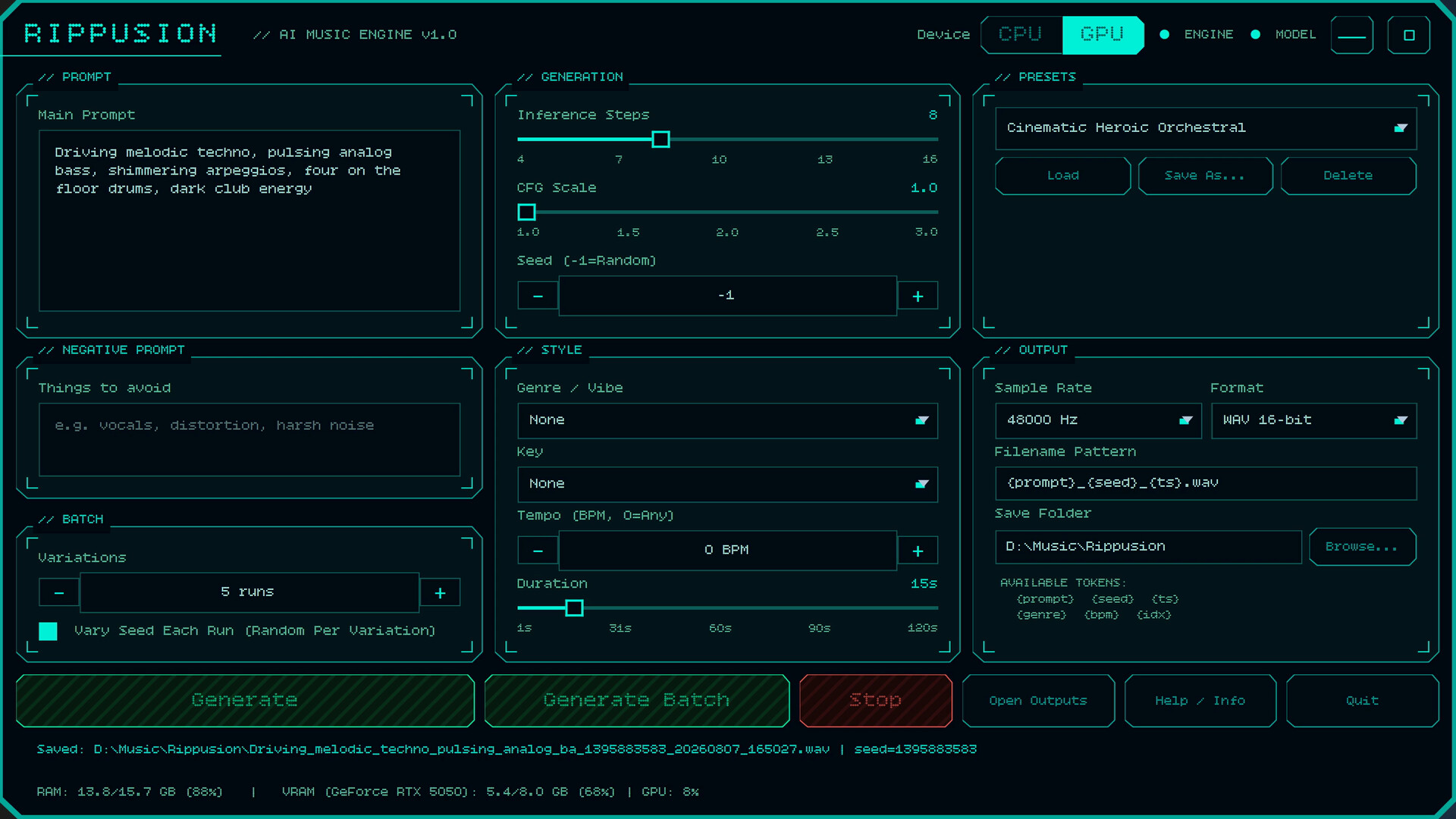Expand the Genre / Vibe dropdown
This screenshot has height=819, width=1456.
click(727, 421)
